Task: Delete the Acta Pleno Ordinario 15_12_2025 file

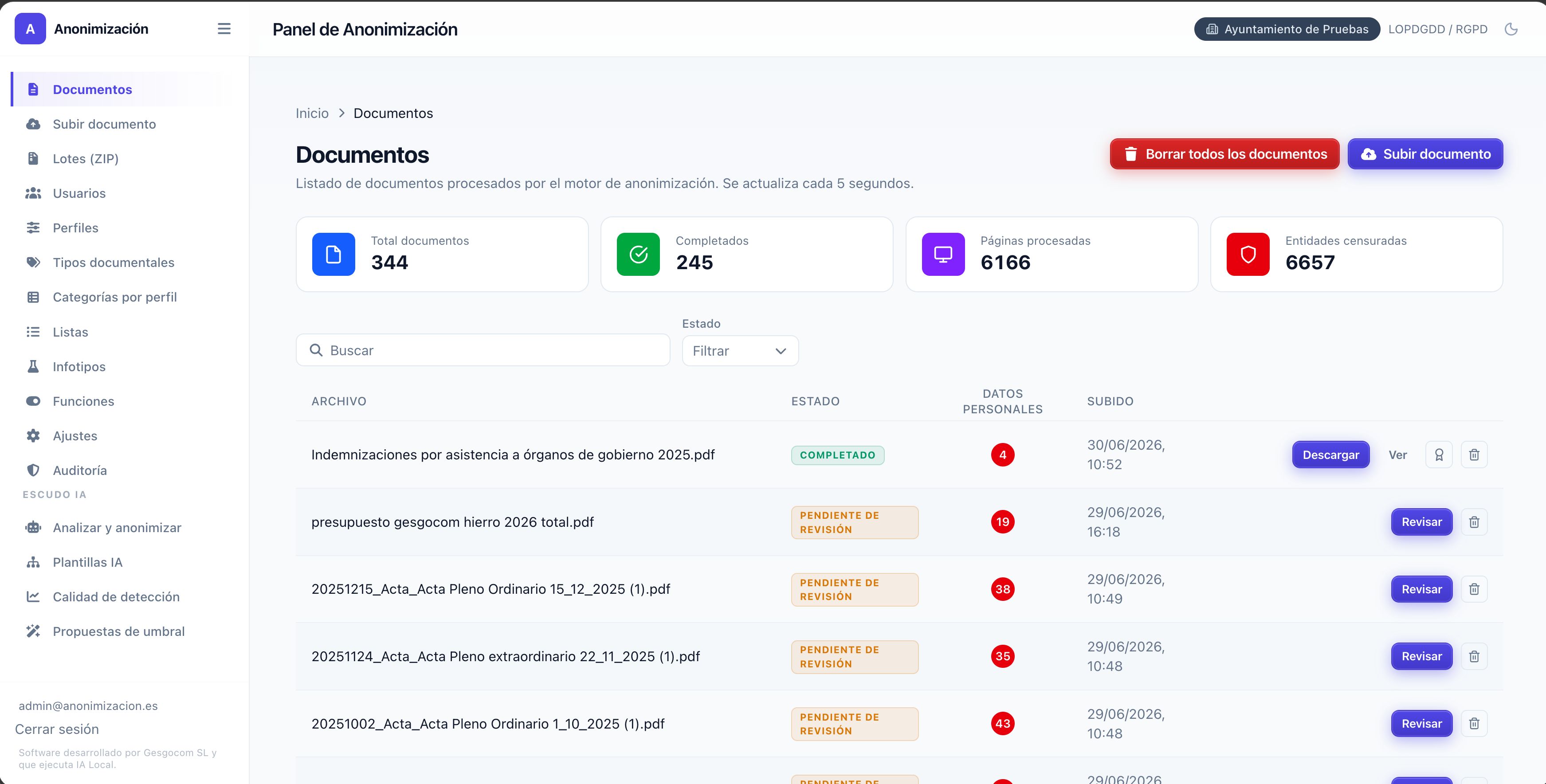Action: pyautogui.click(x=1474, y=589)
